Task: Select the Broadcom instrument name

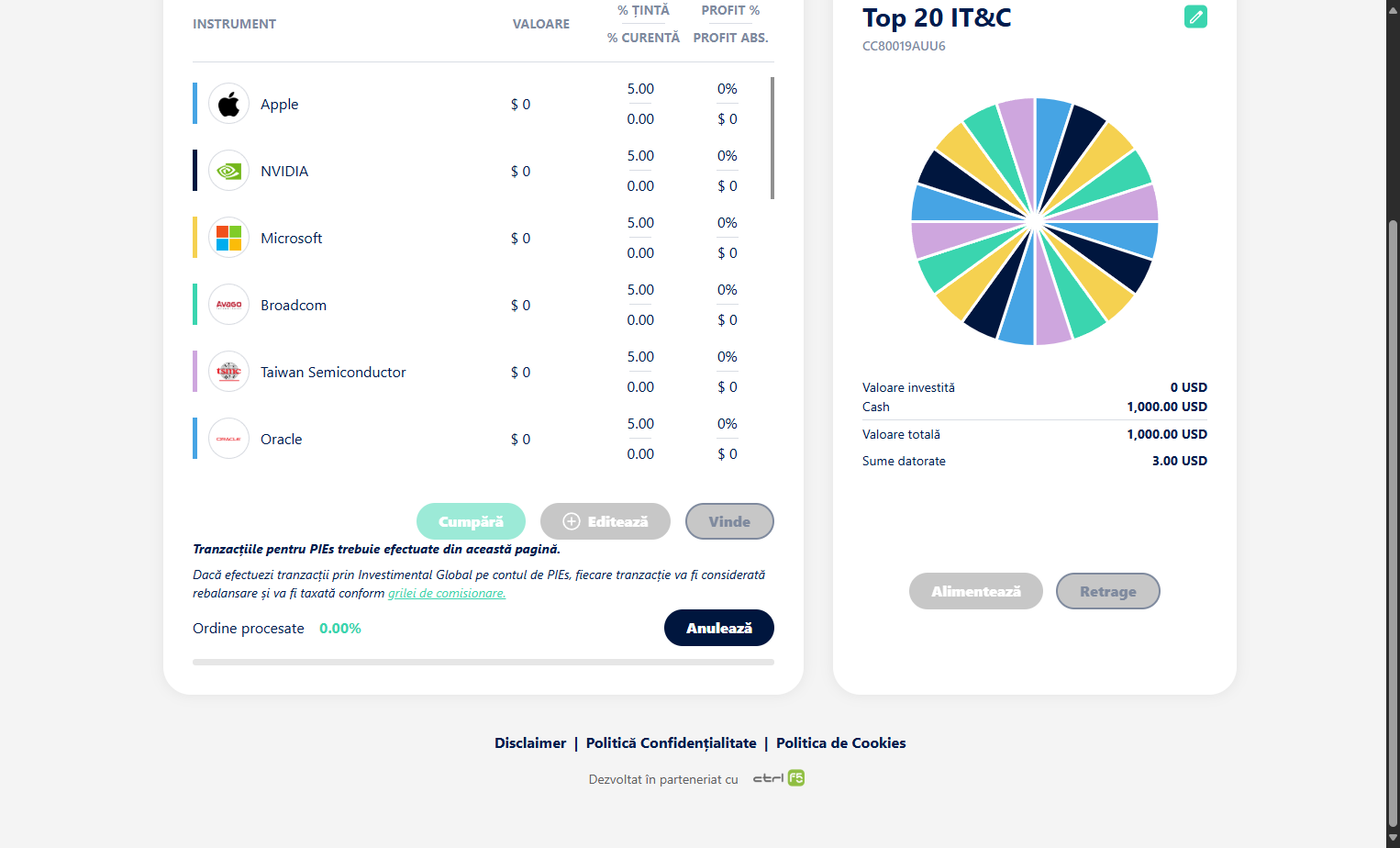Action: point(294,306)
